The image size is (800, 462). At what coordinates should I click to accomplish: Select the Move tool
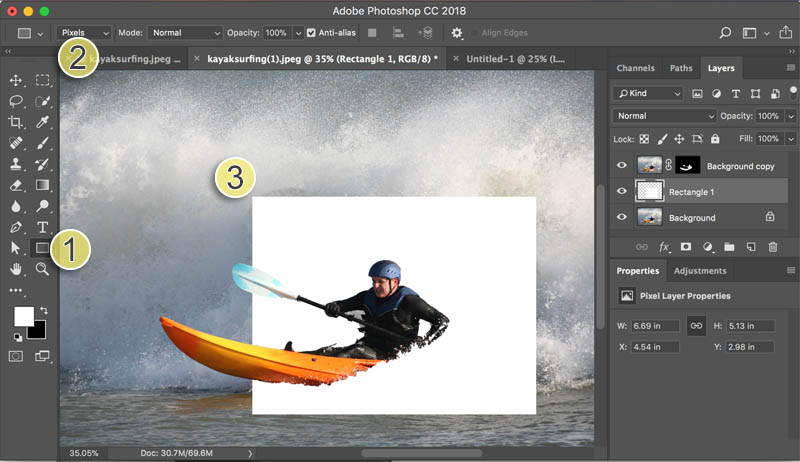coord(16,81)
